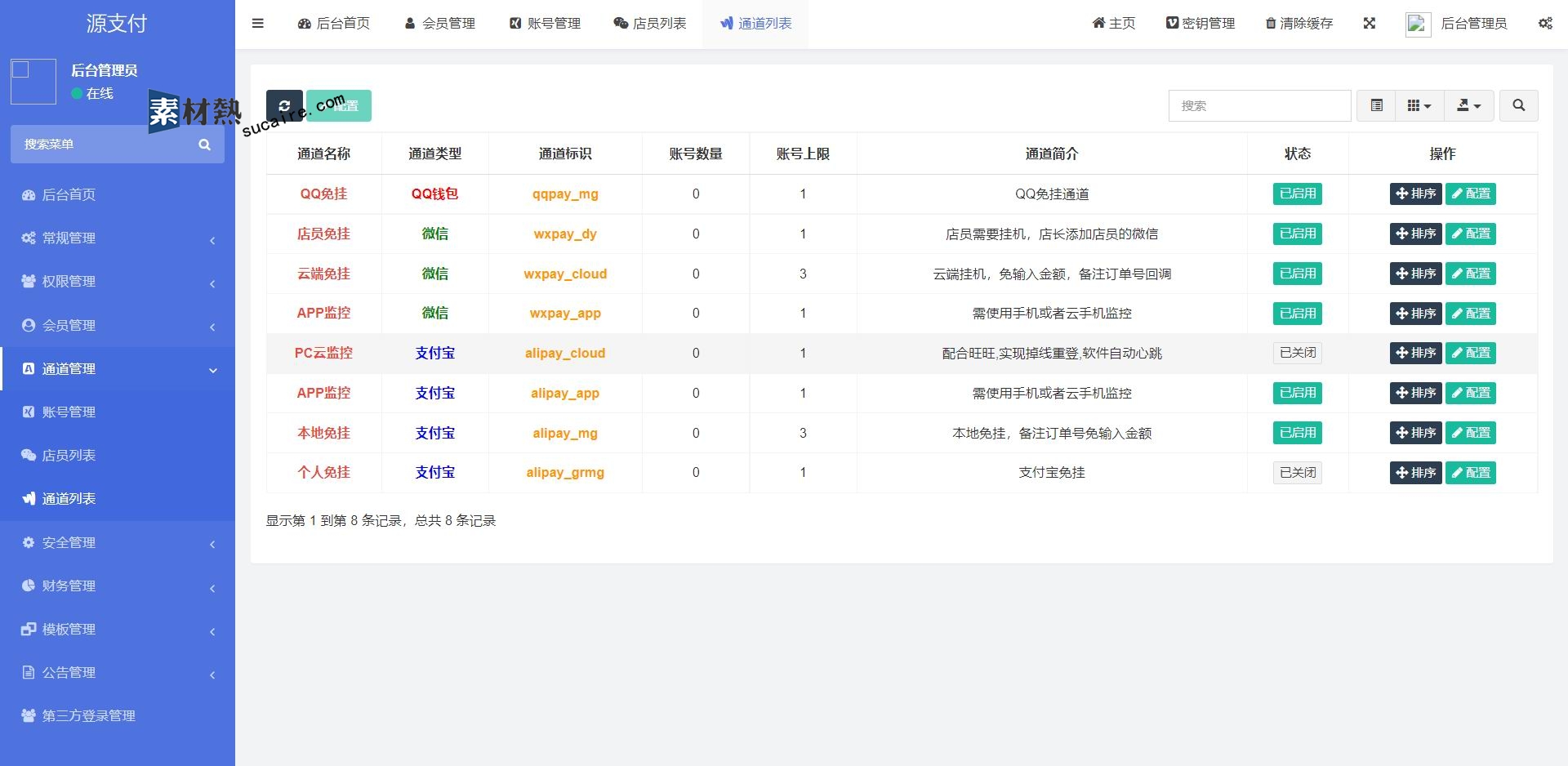The image size is (1568, 766).
Task: Toggle 已关闭 status for alipay_cloud row
Action: pos(1297,353)
